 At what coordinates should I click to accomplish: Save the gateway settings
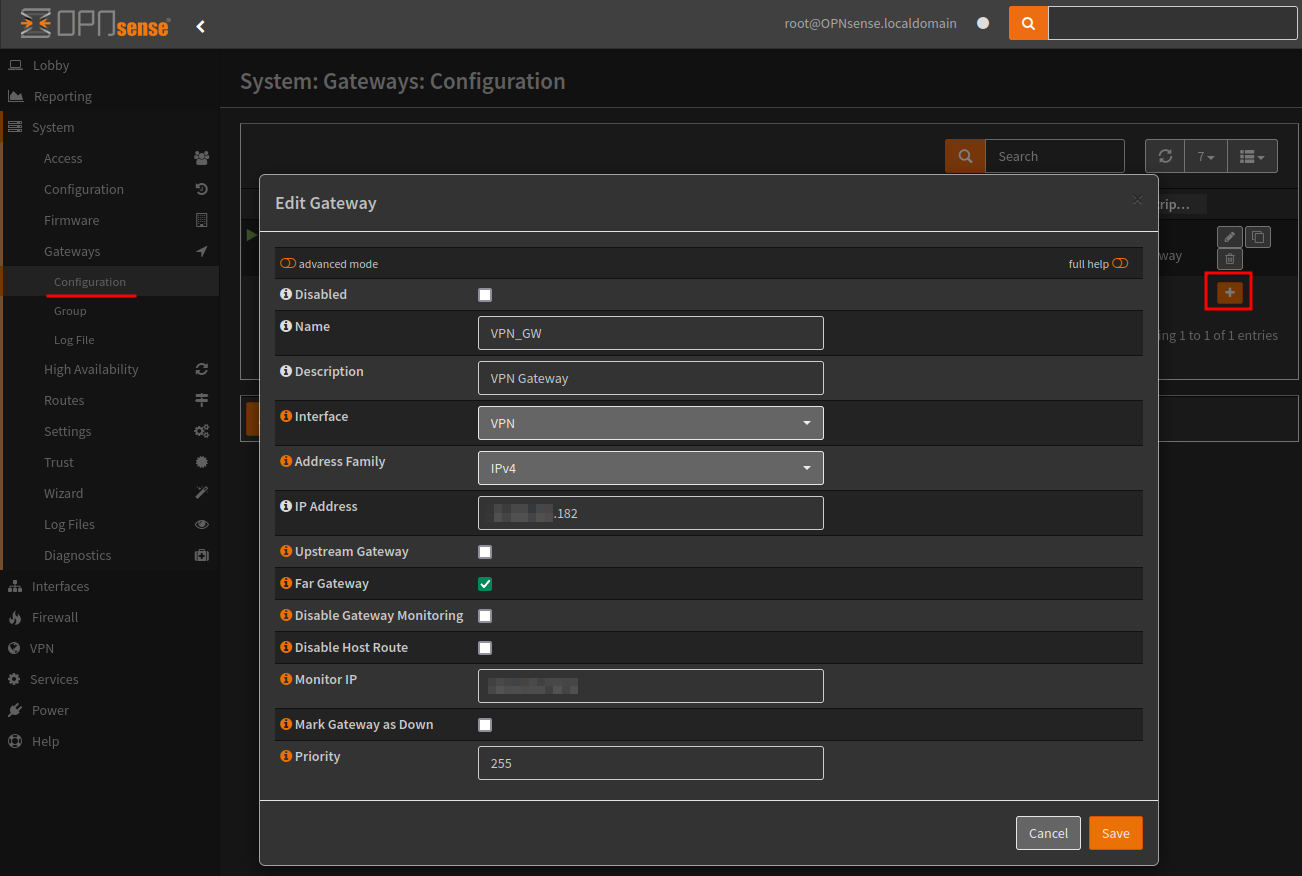pyautogui.click(x=1115, y=833)
